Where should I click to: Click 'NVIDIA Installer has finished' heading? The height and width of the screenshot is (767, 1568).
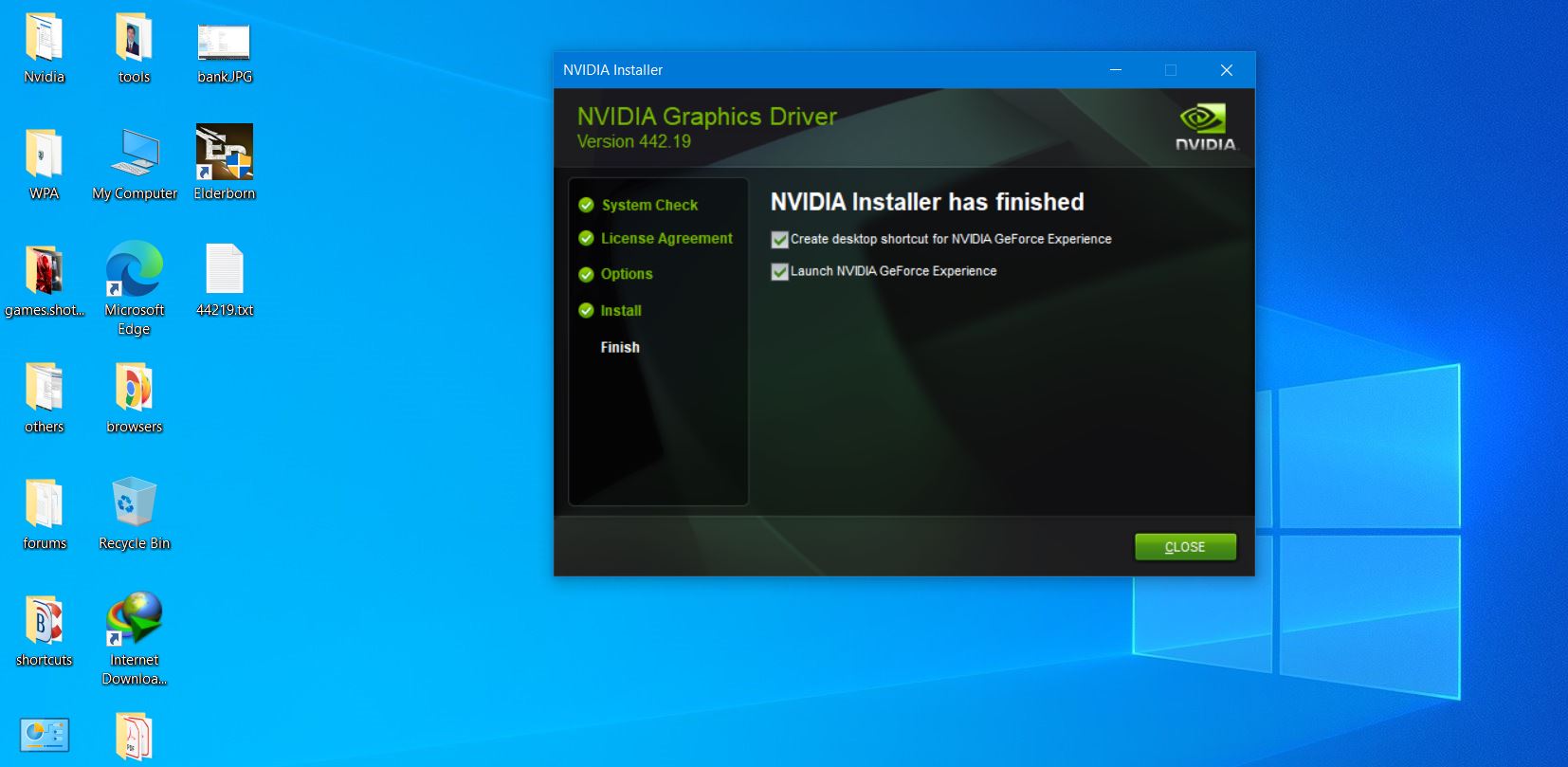coord(927,202)
